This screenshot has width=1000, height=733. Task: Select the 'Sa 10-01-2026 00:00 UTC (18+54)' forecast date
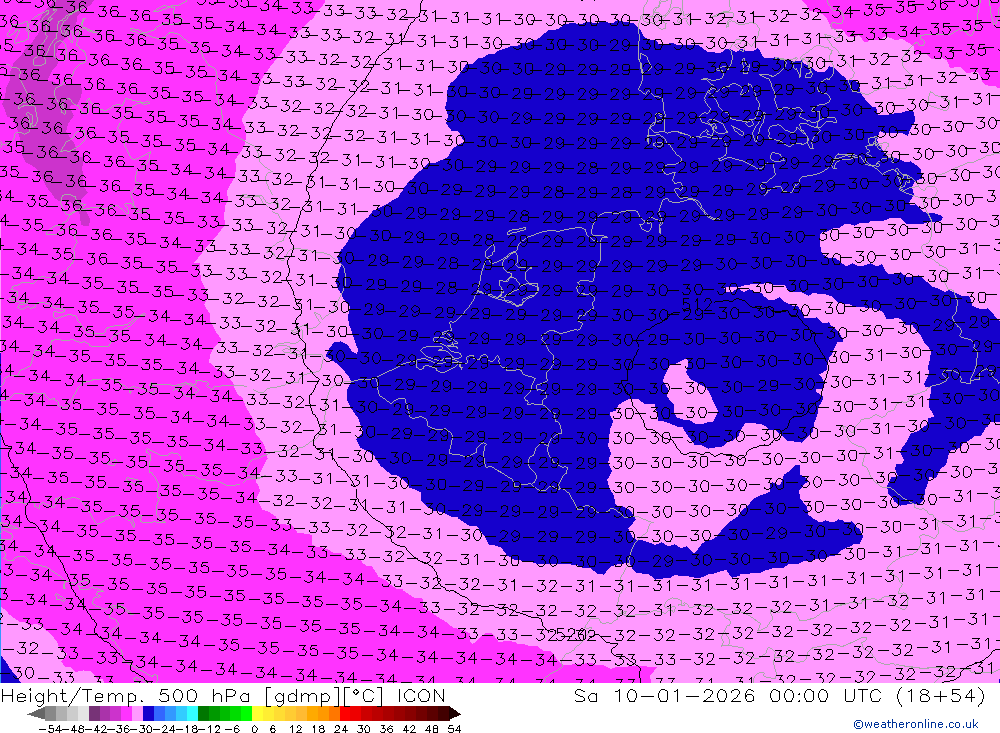[779, 695]
